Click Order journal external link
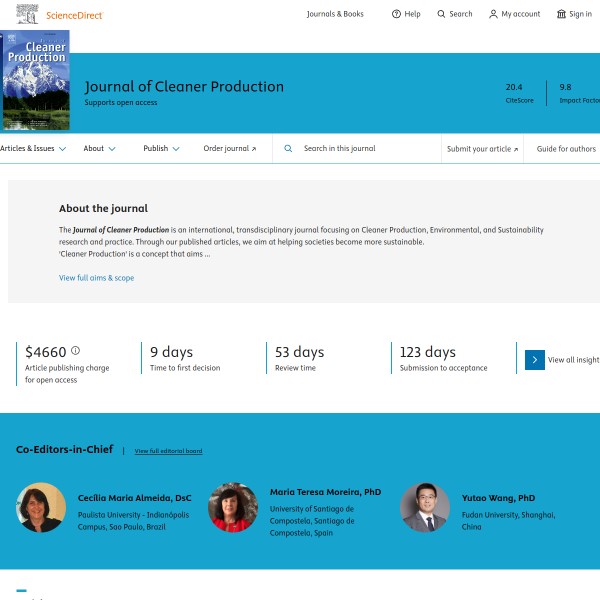Viewport: 600px width, 600px height. (x=229, y=148)
